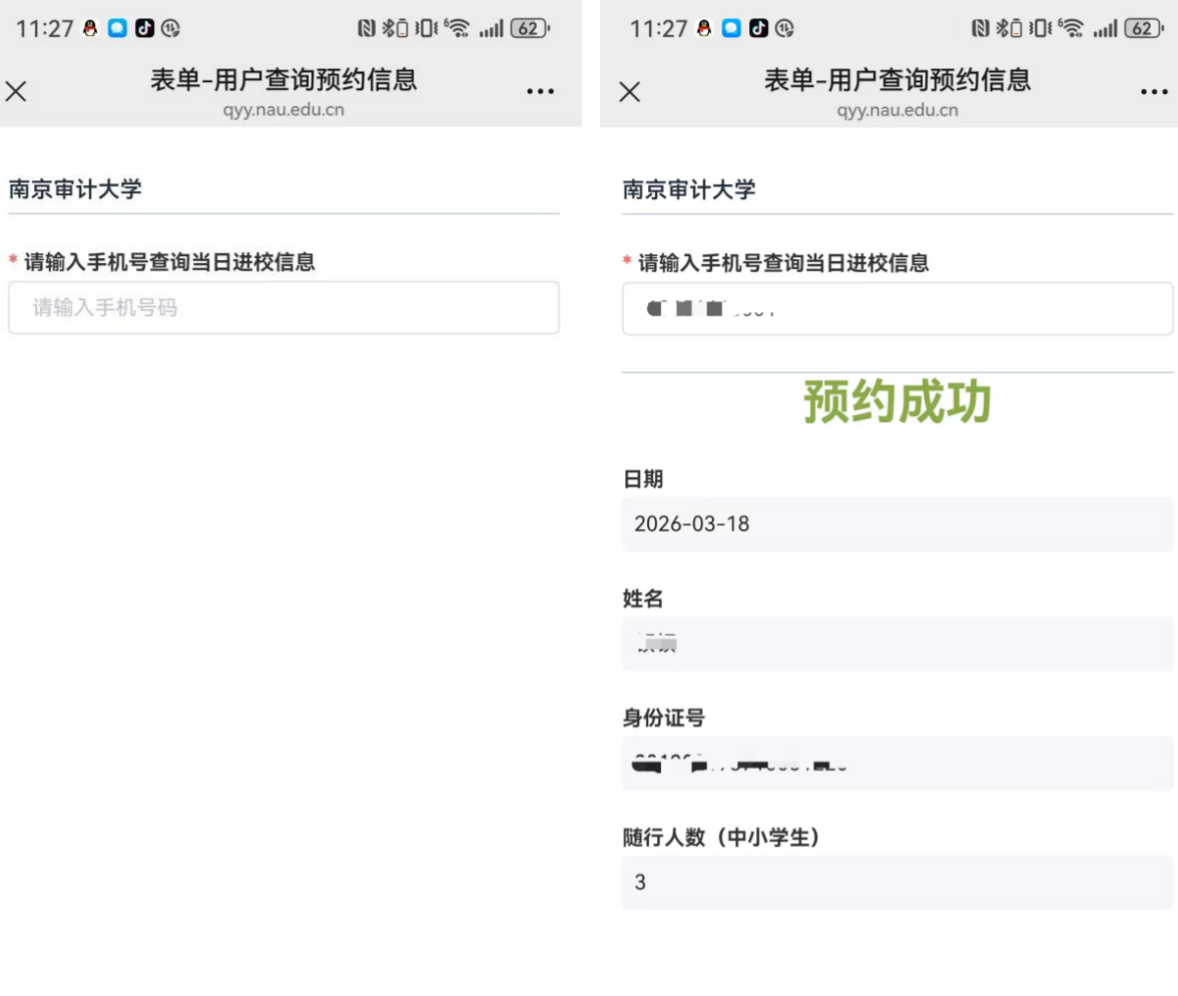The image size is (1178, 996).
Task: Tap the battery indicator in the right status bar
Action: [x=1143, y=29]
